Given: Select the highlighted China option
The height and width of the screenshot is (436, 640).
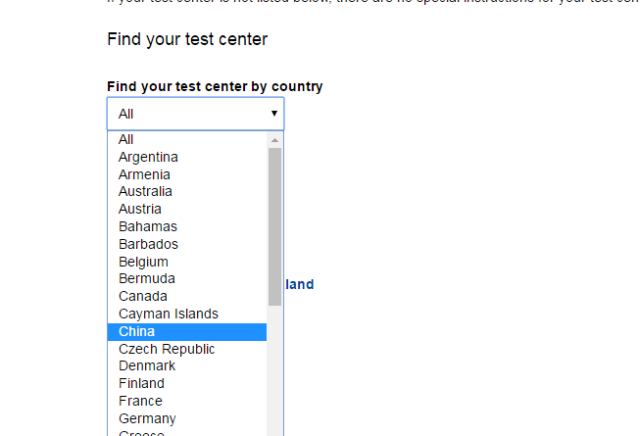Looking at the screenshot, I should 187,331.
